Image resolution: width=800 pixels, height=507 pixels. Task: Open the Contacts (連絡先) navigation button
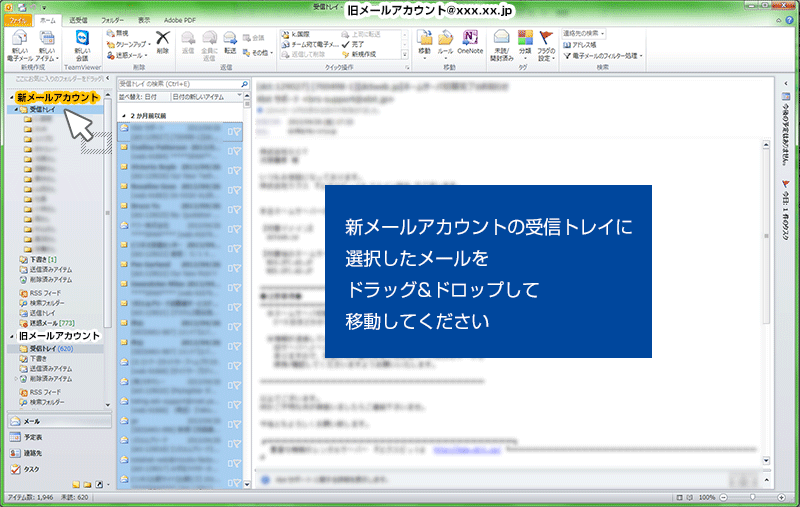point(59,453)
